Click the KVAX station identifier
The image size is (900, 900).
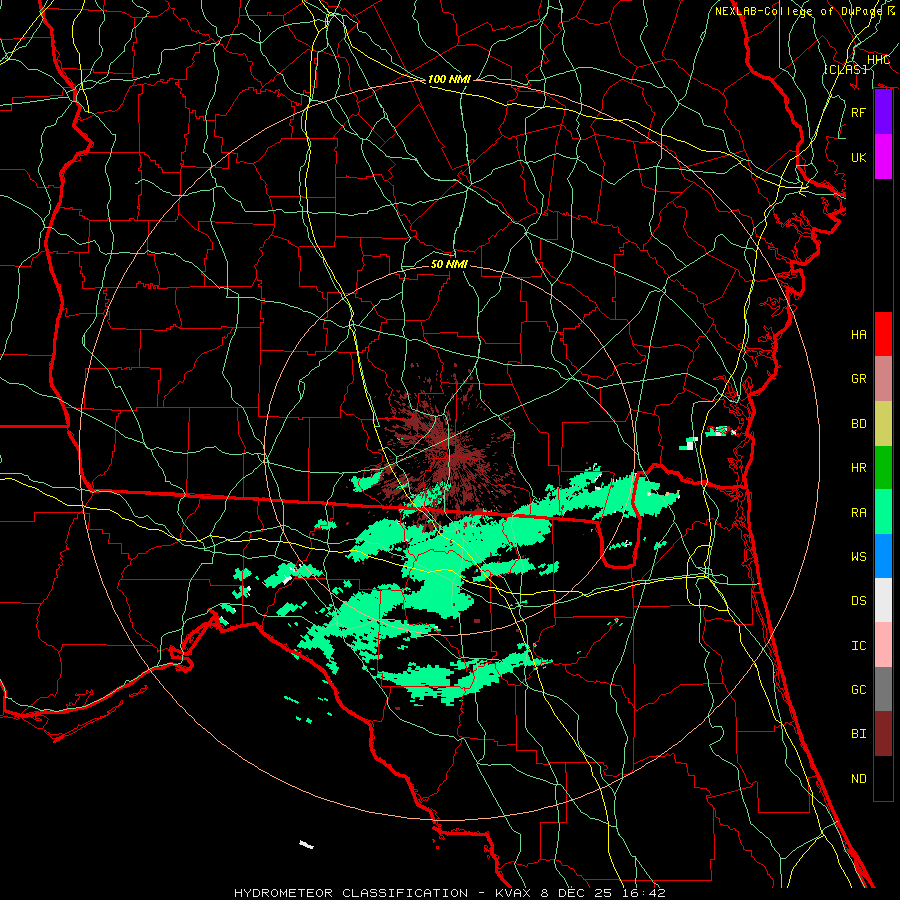(x=514, y=893)
